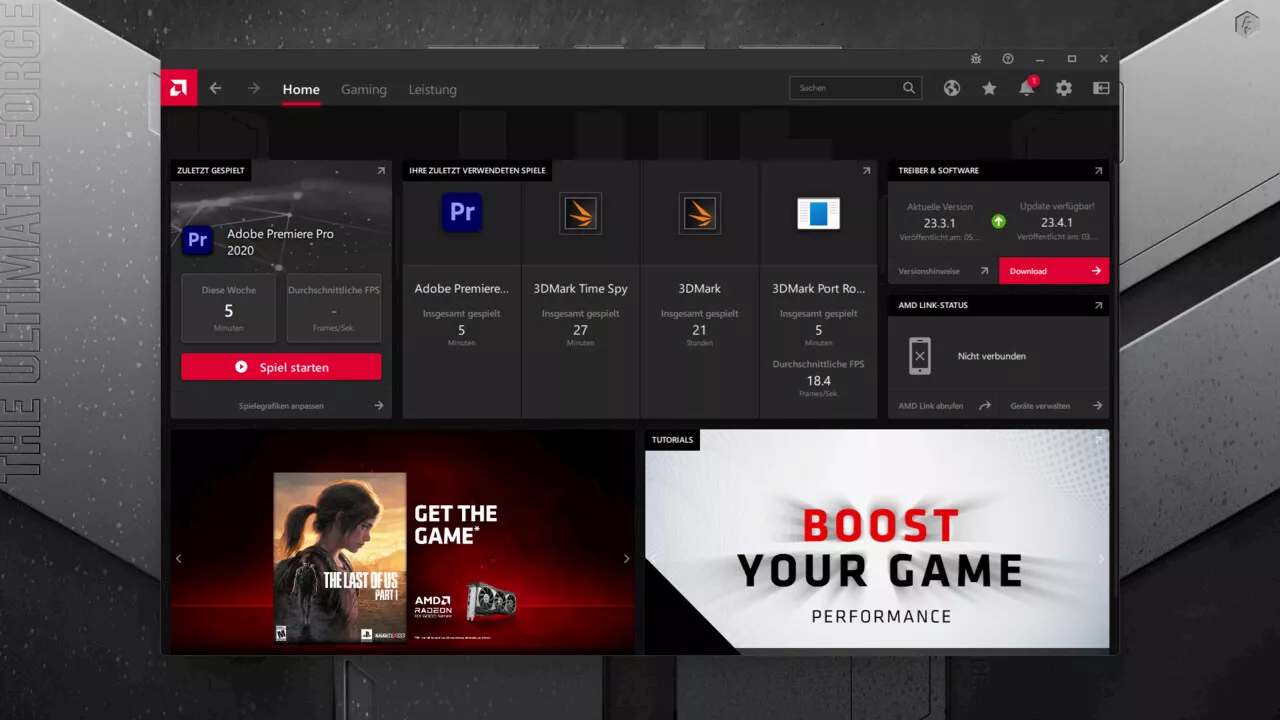Click the Durchschnittliche FPS box in Zuletzt Gespielt

(x=334, y=308)
